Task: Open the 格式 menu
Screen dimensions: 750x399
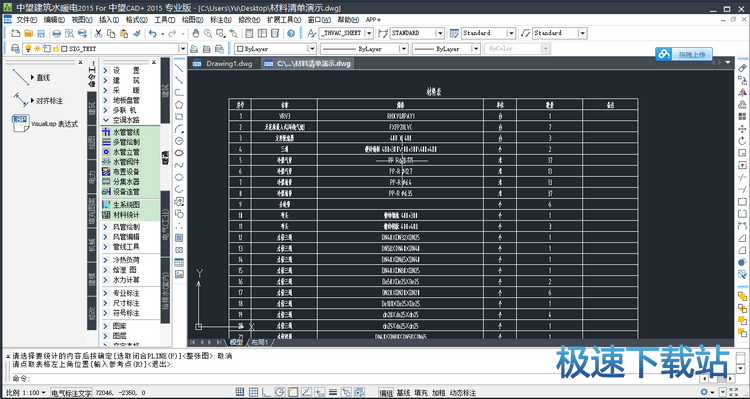Action: point(137,20)
